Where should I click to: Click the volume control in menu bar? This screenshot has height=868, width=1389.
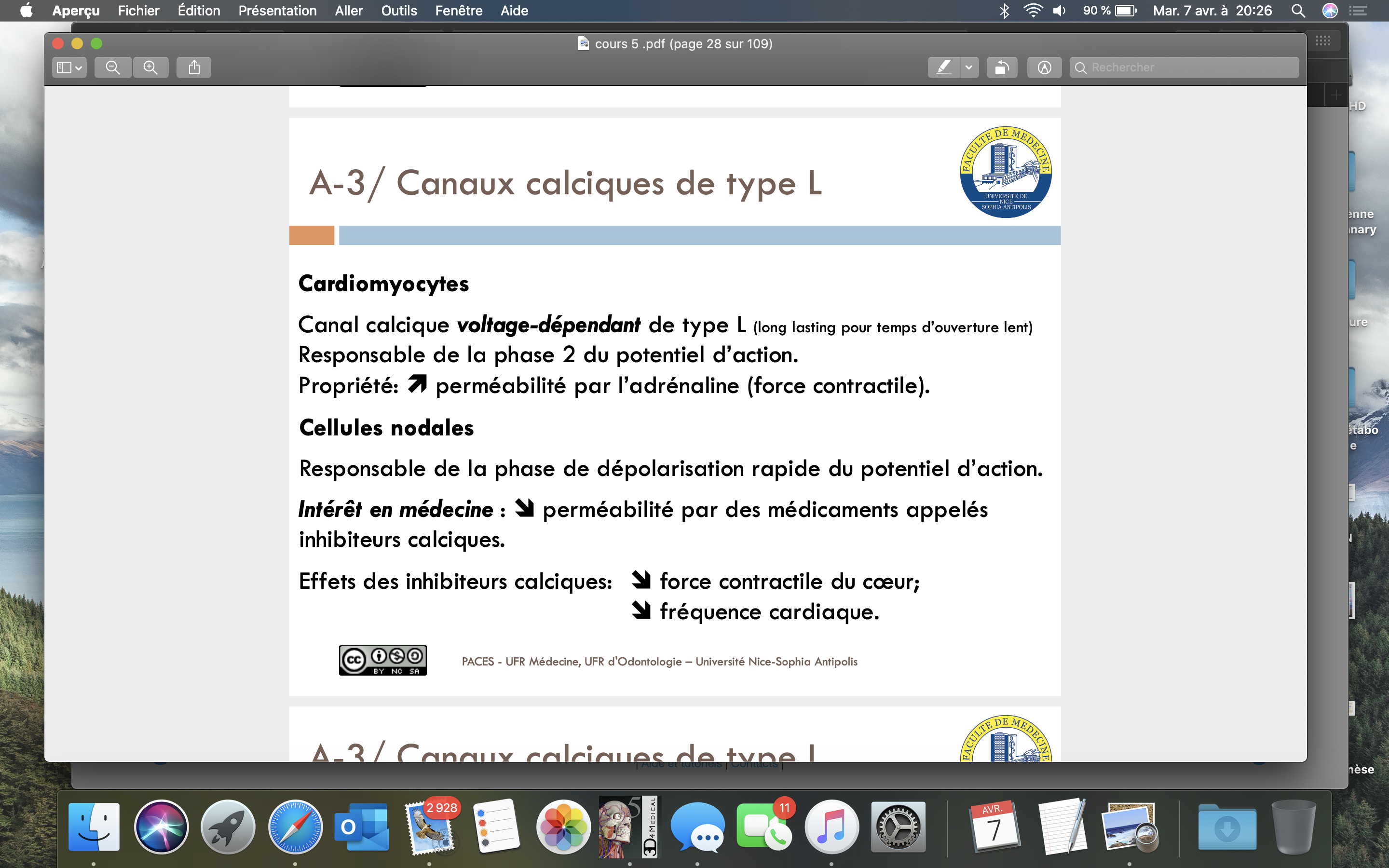(1060, 11)
